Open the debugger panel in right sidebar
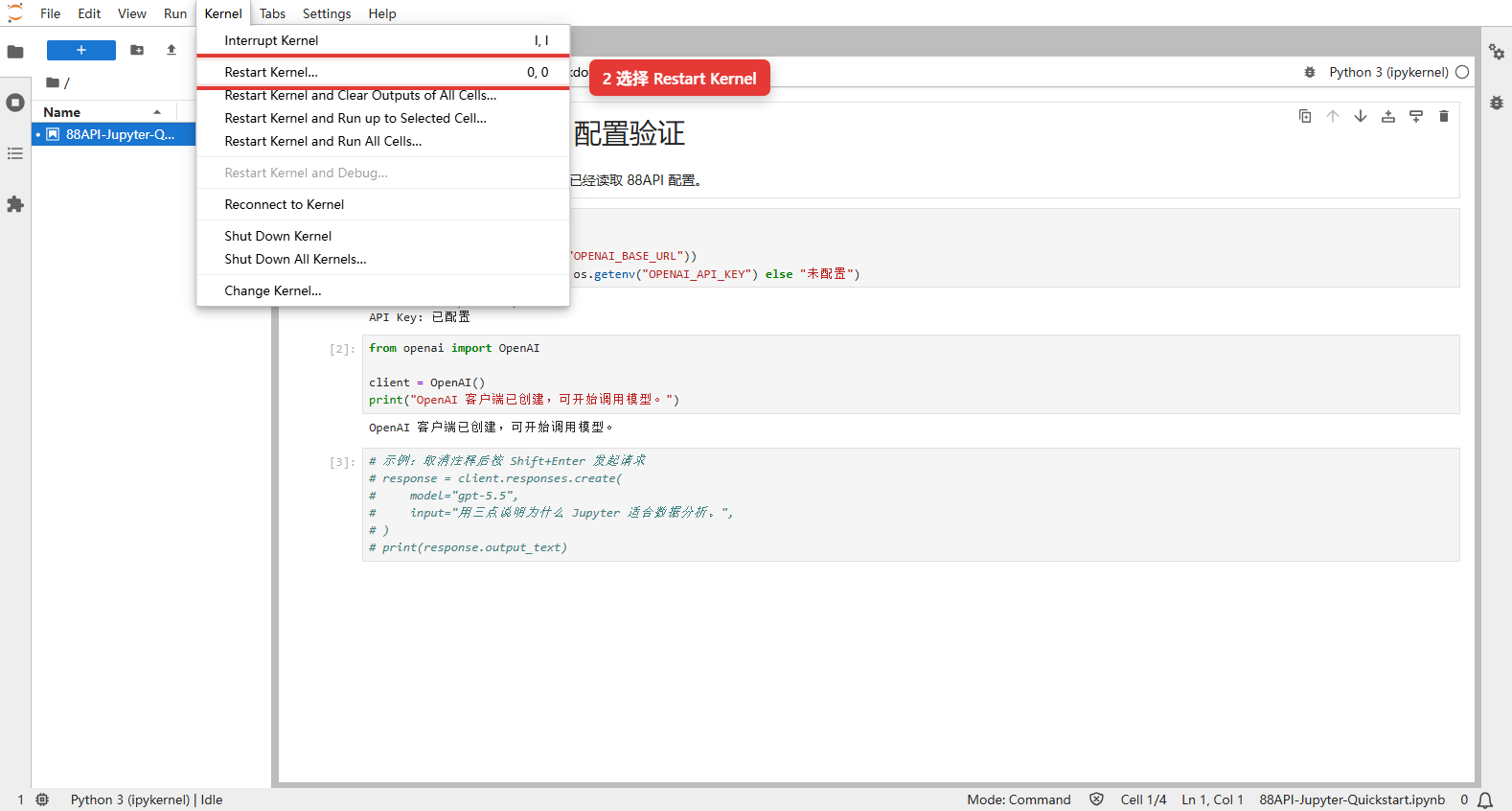The width and height of the screenshot is (1512, 811). [1497, 103]
